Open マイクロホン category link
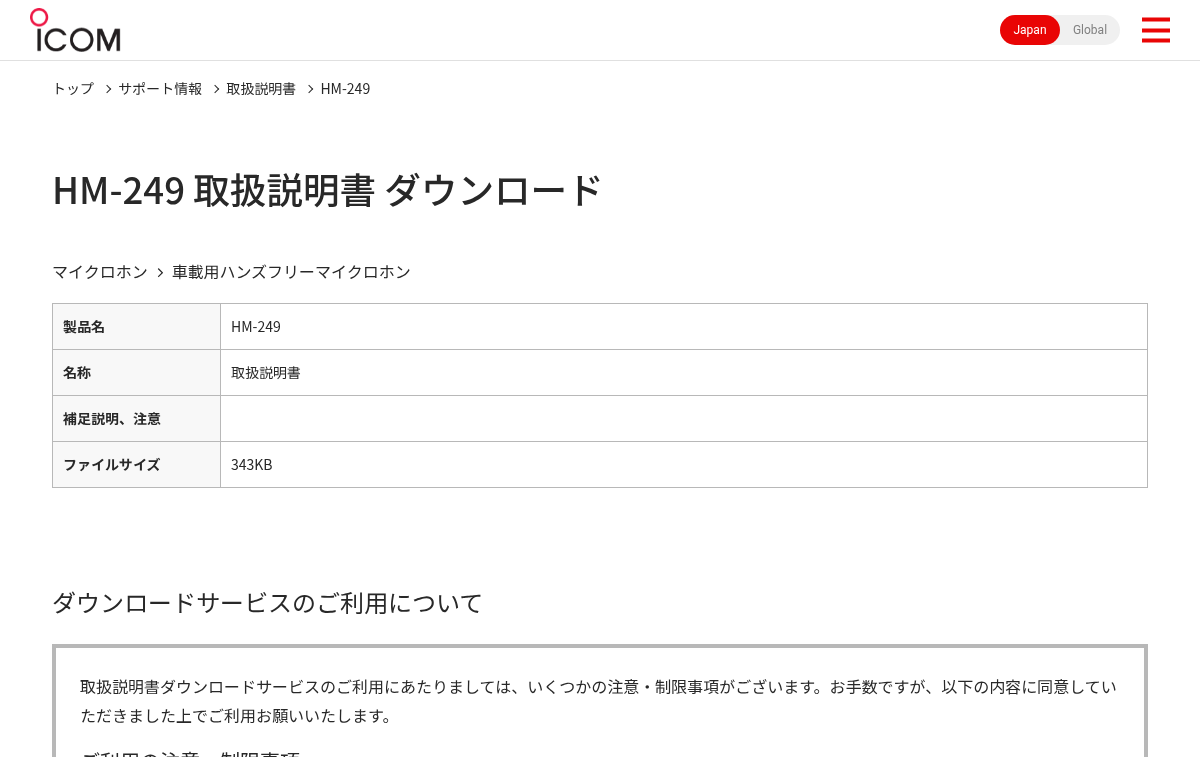This screenshot has width=1200, height=757. [100, 272]
